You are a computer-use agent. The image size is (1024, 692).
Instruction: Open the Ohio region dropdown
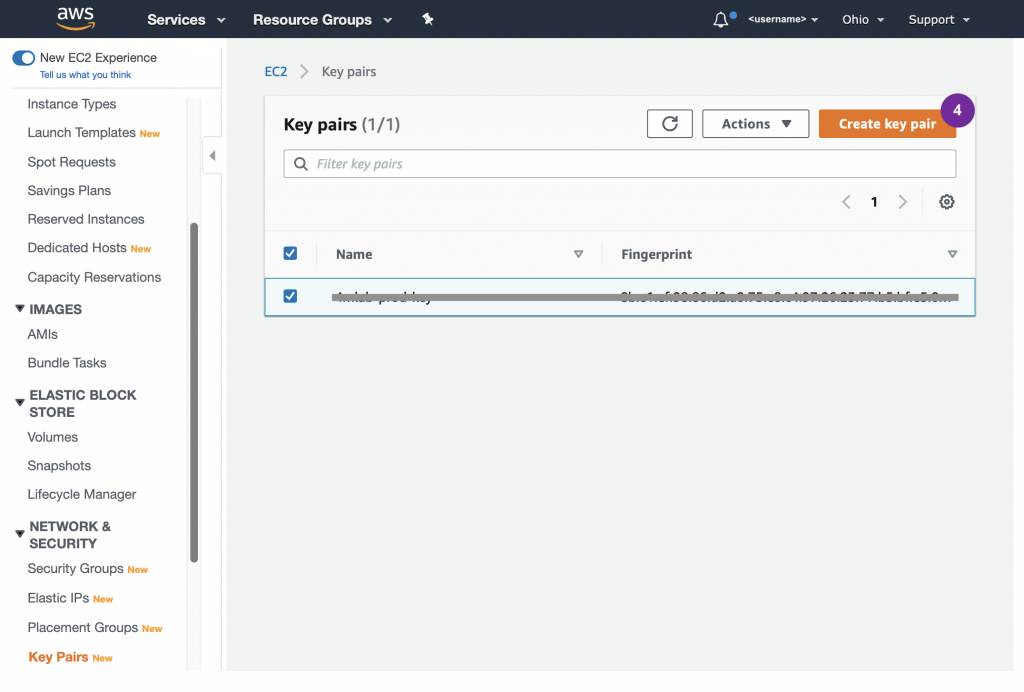tap(862, 20)
